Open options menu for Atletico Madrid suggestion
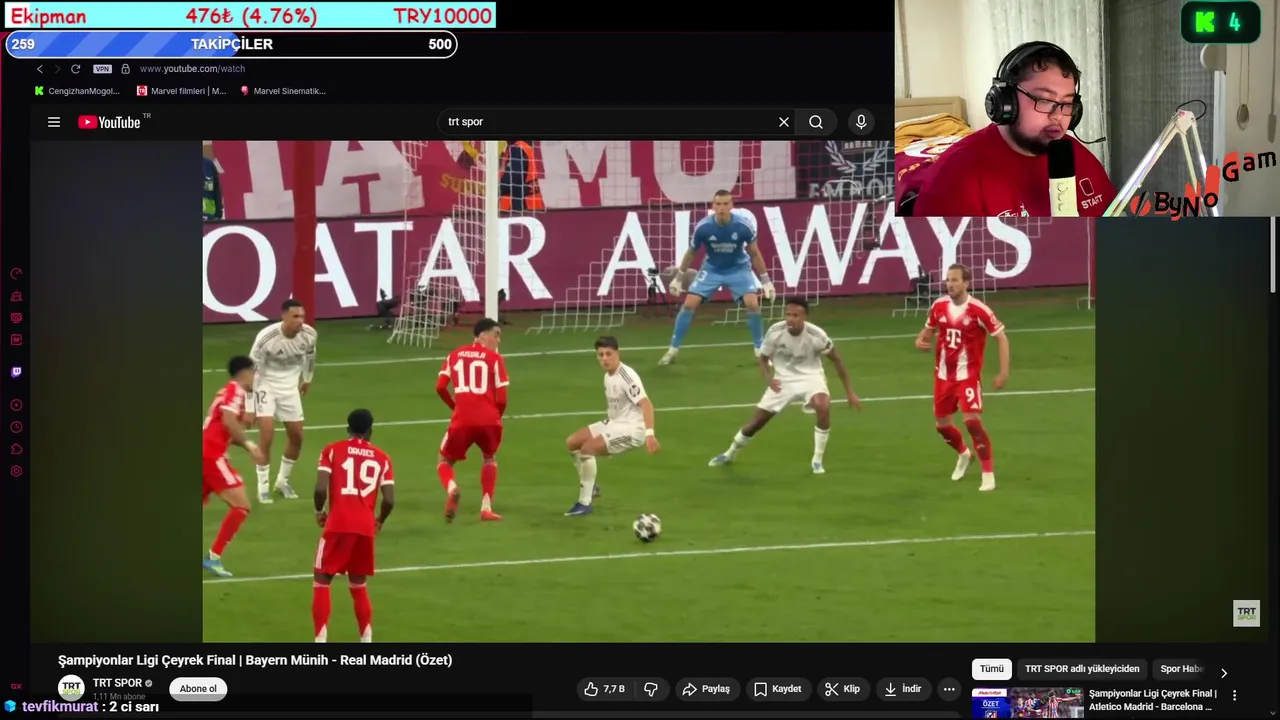Viewport: 1280px width, 720px height. tap(1234, 695)
